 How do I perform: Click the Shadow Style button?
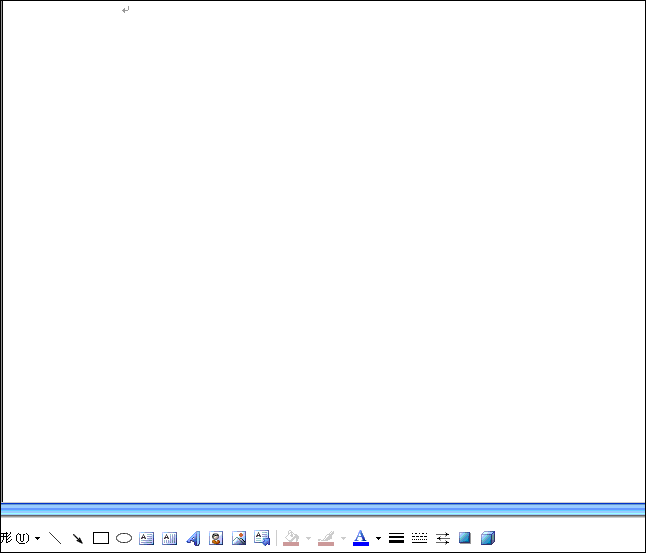(x=465, y=538)
